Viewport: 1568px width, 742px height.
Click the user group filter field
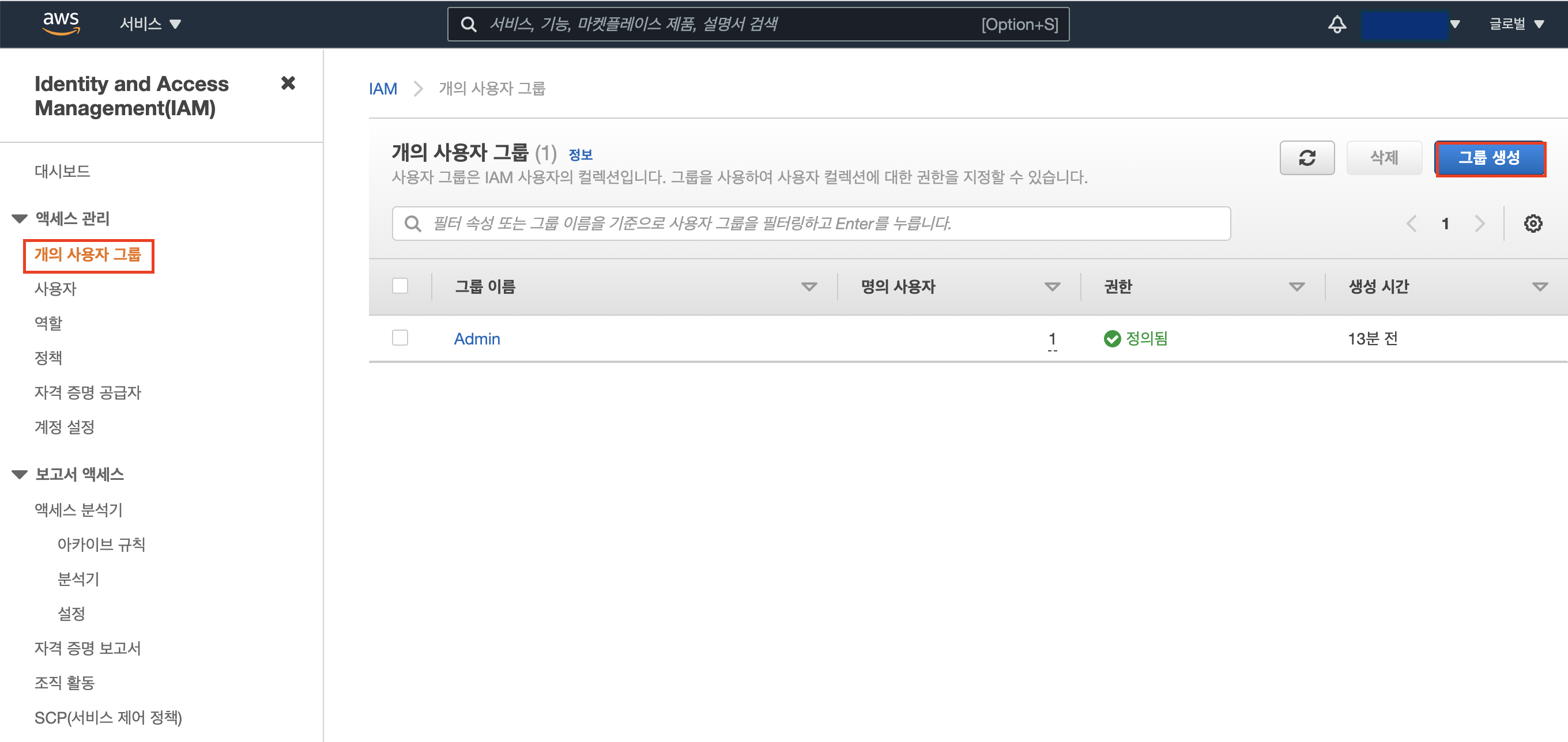point(811,224)
